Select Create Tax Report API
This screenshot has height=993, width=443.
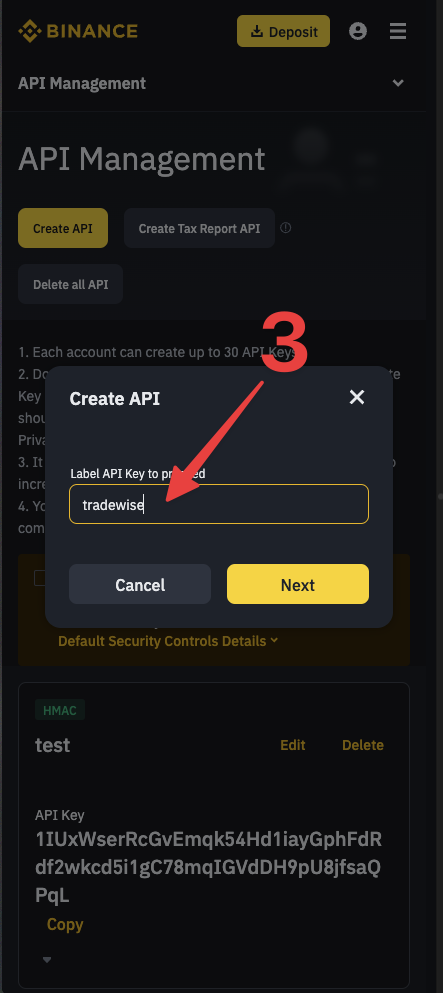coord(199,228)
